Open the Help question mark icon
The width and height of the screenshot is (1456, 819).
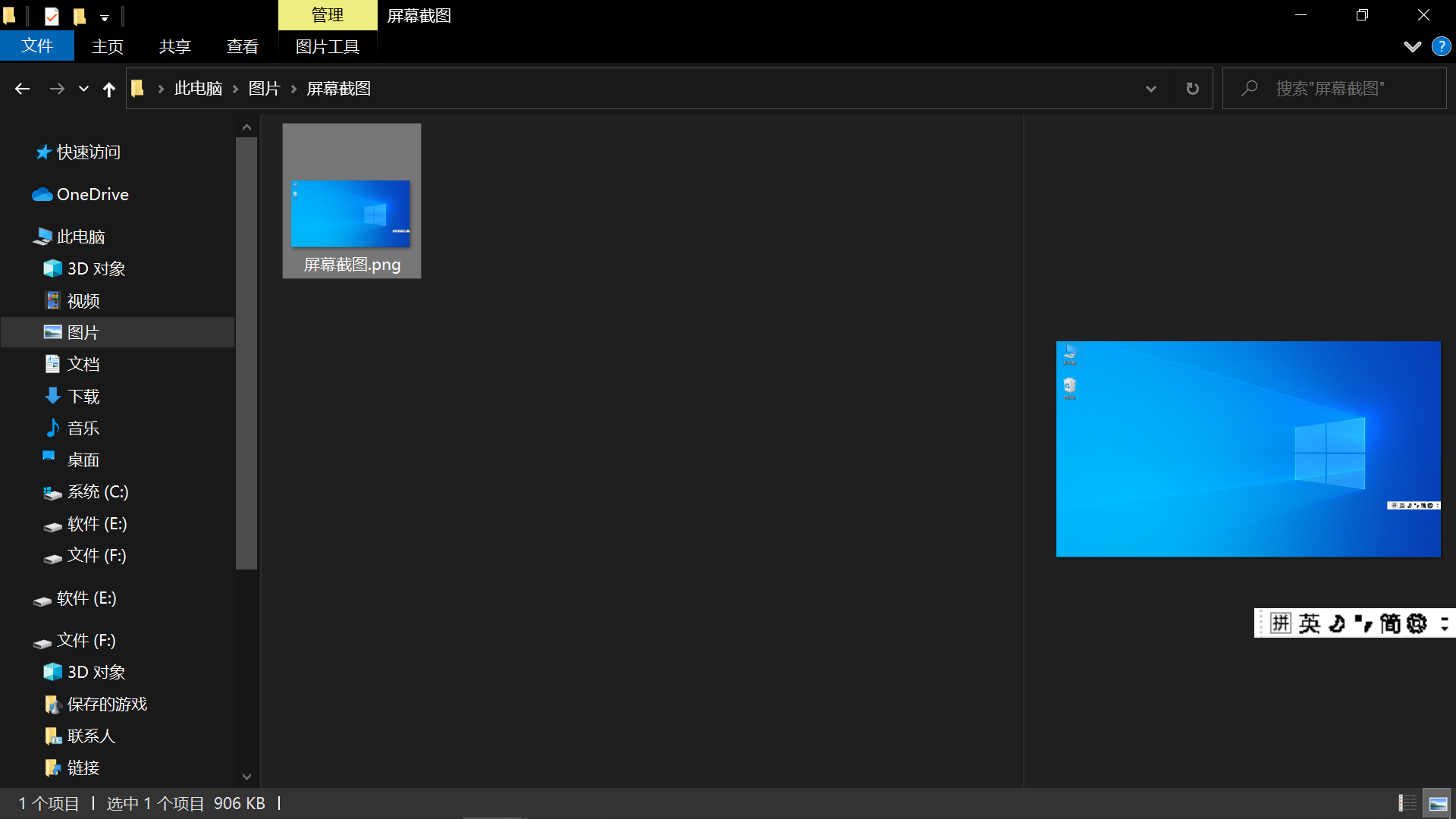[1441, 46]
